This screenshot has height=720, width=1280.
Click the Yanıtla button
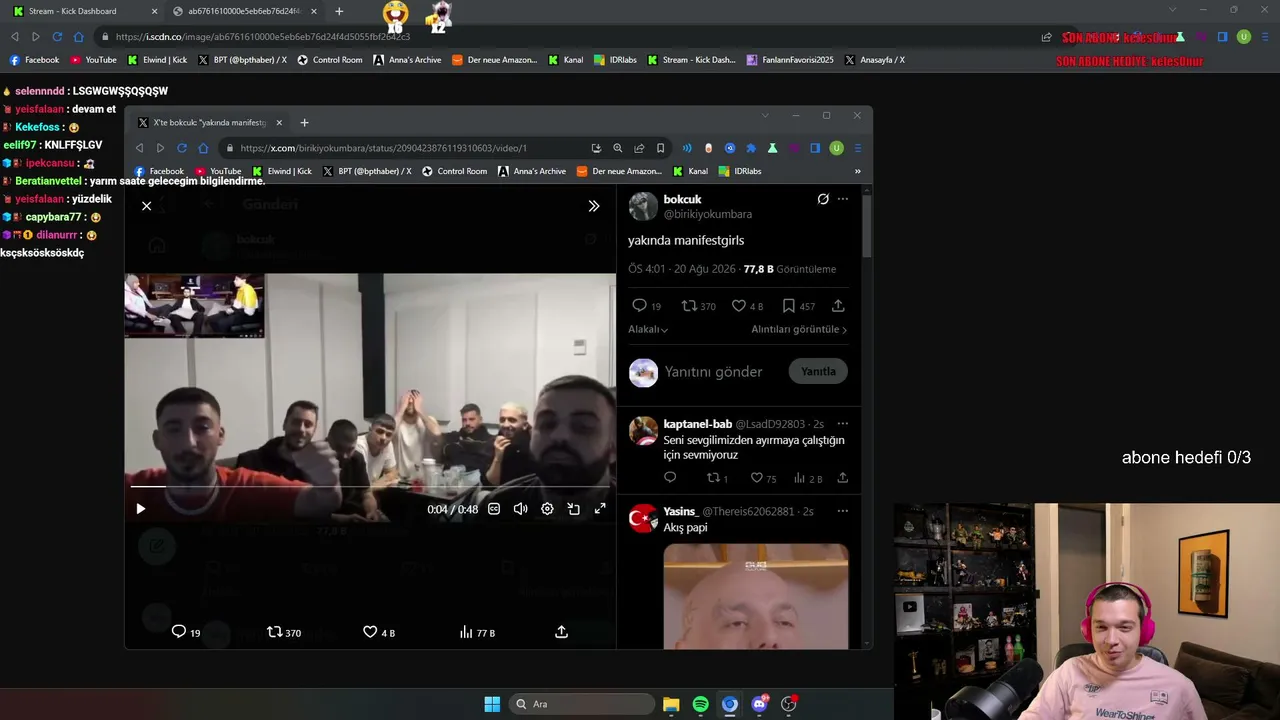click(818, 372)
